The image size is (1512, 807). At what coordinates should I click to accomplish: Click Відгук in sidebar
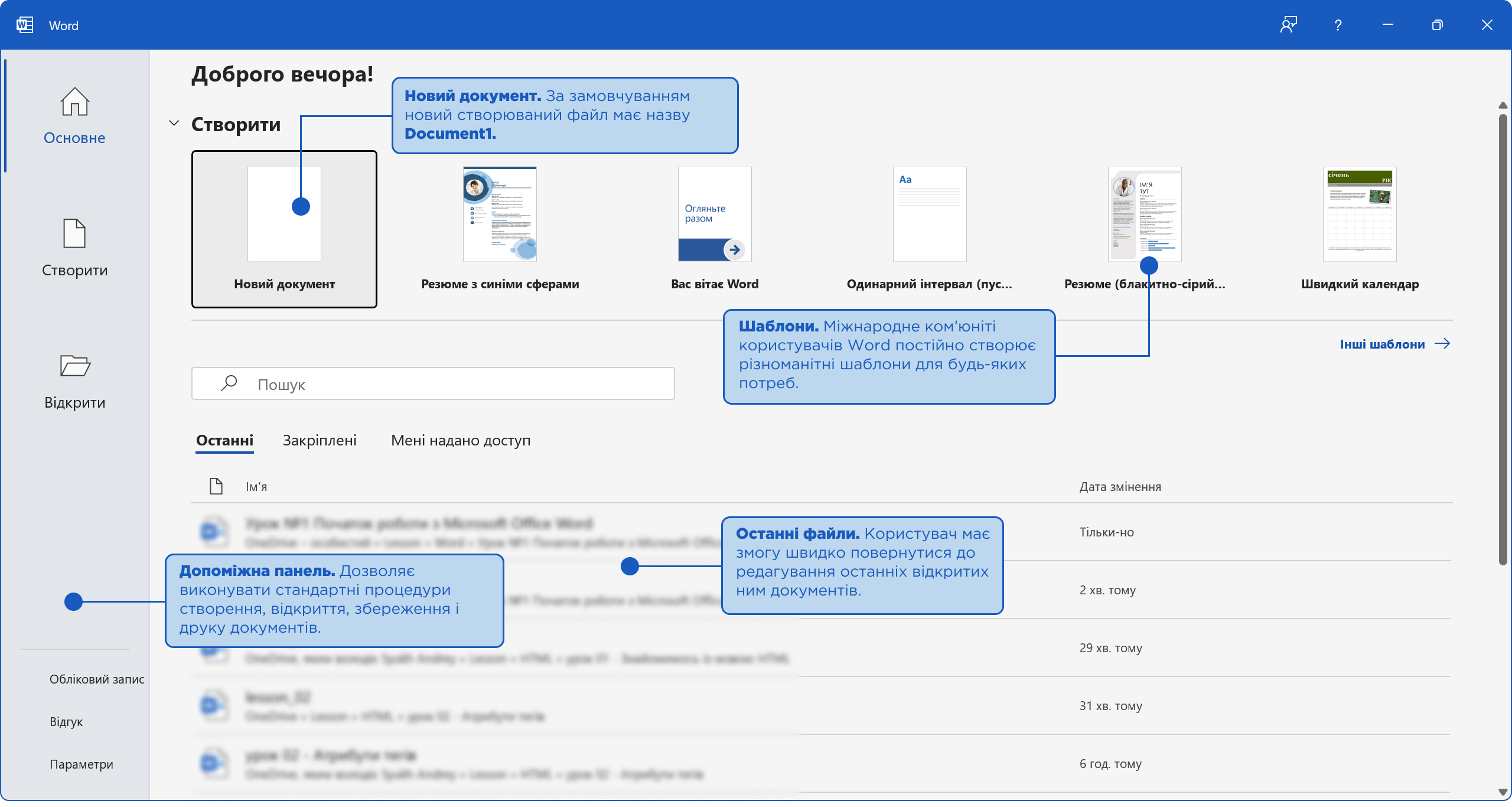pyautogui.click(x=66, y=722)
